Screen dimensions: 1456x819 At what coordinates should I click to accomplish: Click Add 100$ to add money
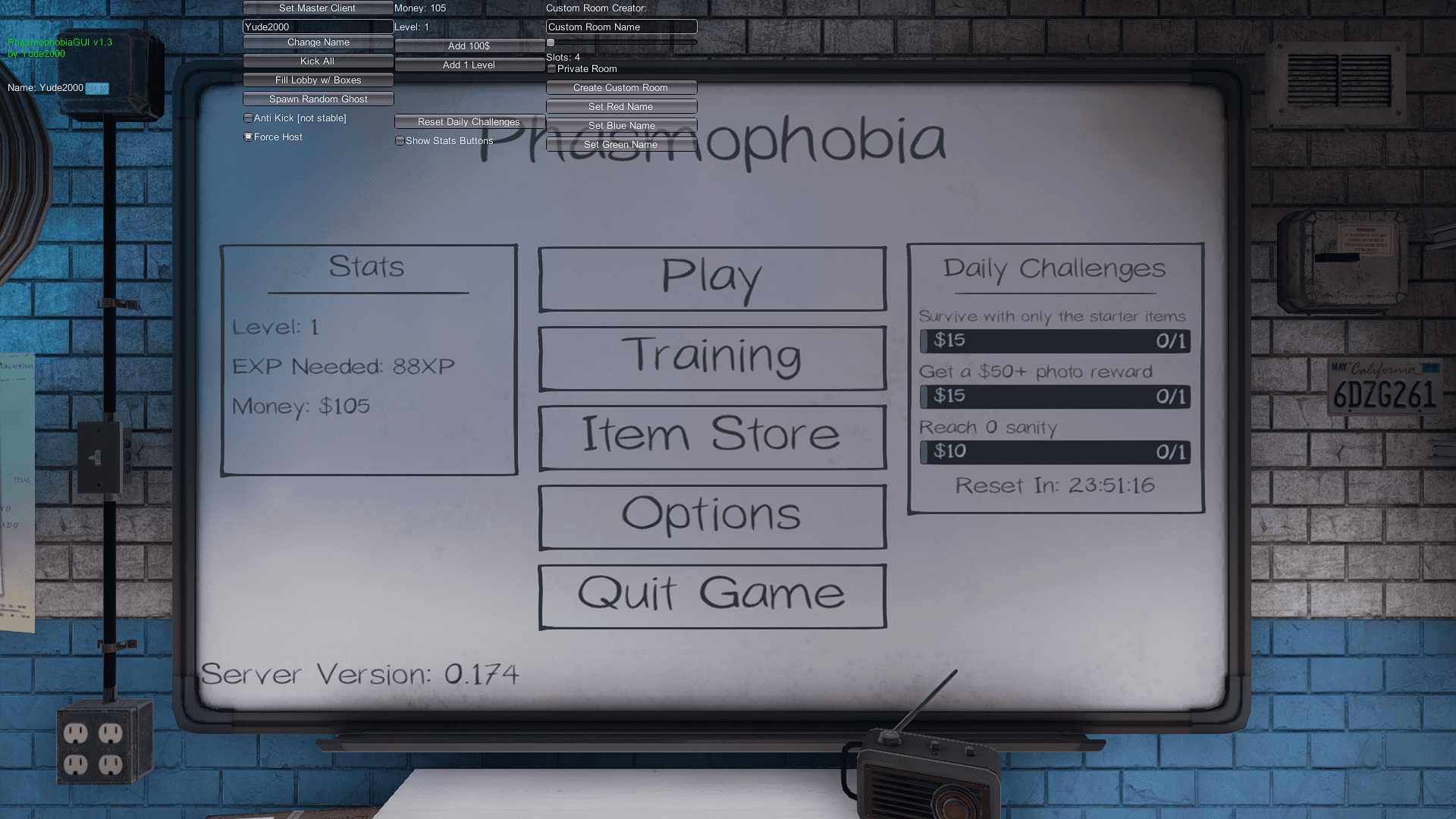coord(468,45)
